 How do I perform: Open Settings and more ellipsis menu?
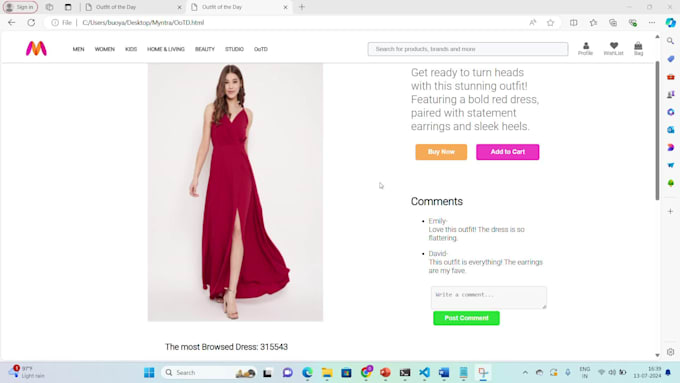tap(652, 23)
